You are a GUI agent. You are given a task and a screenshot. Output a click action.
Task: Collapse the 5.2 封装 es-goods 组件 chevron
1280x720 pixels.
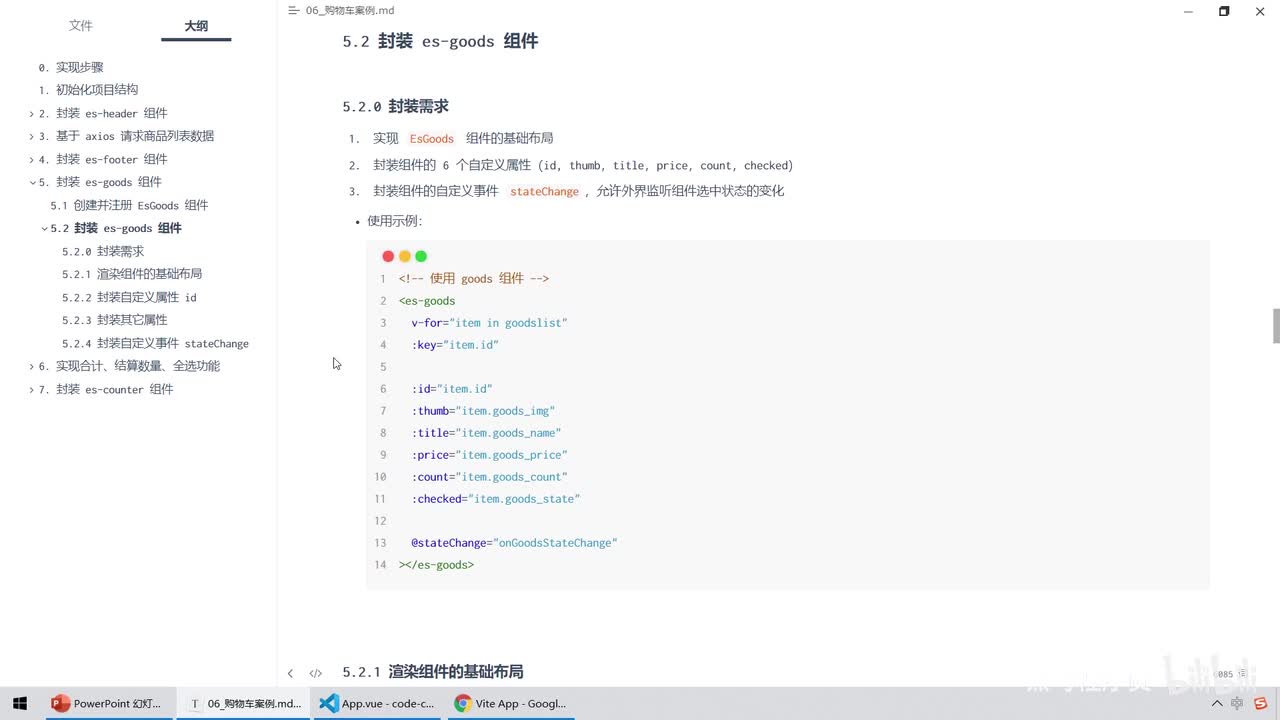pos(44,229)
